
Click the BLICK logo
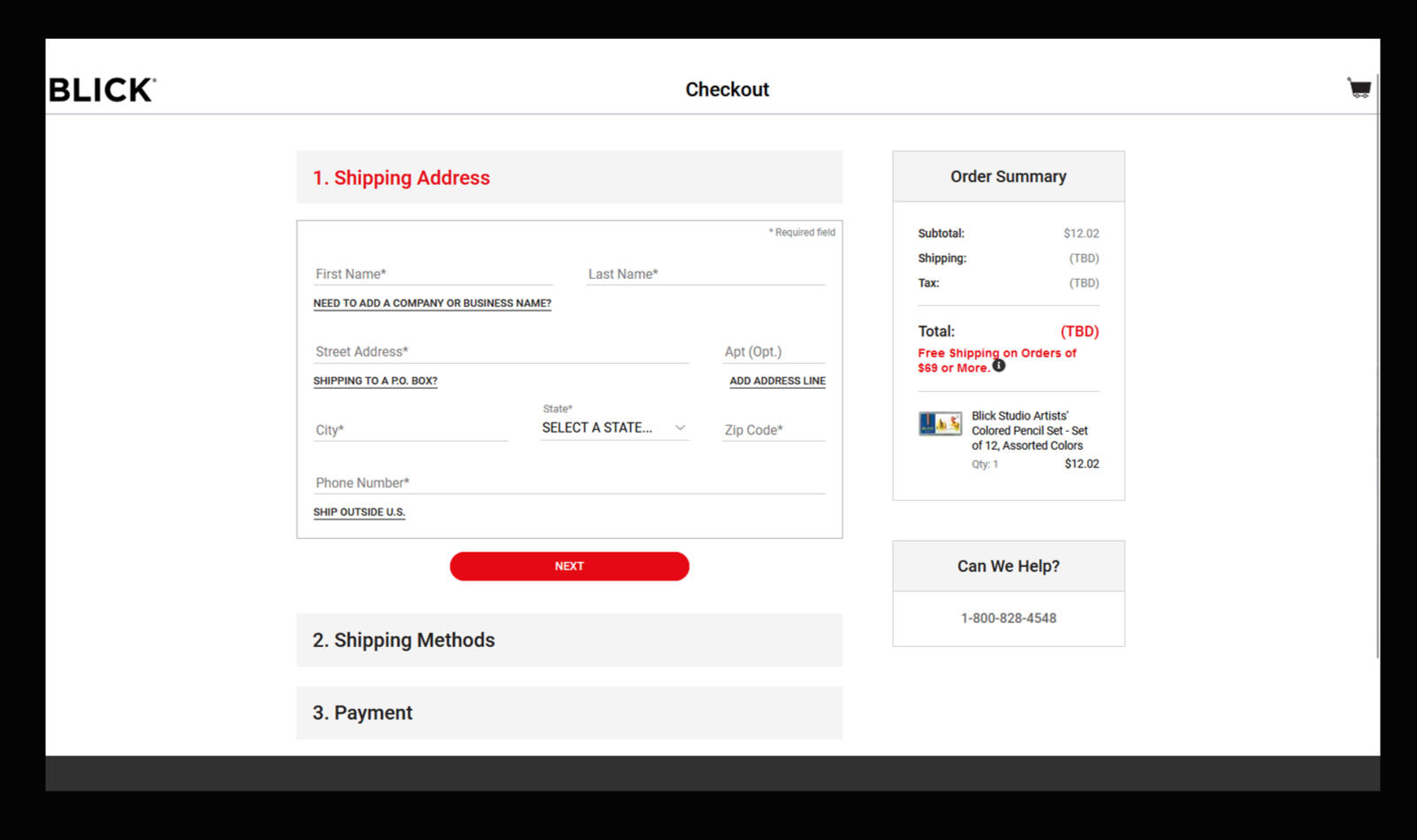102,89
